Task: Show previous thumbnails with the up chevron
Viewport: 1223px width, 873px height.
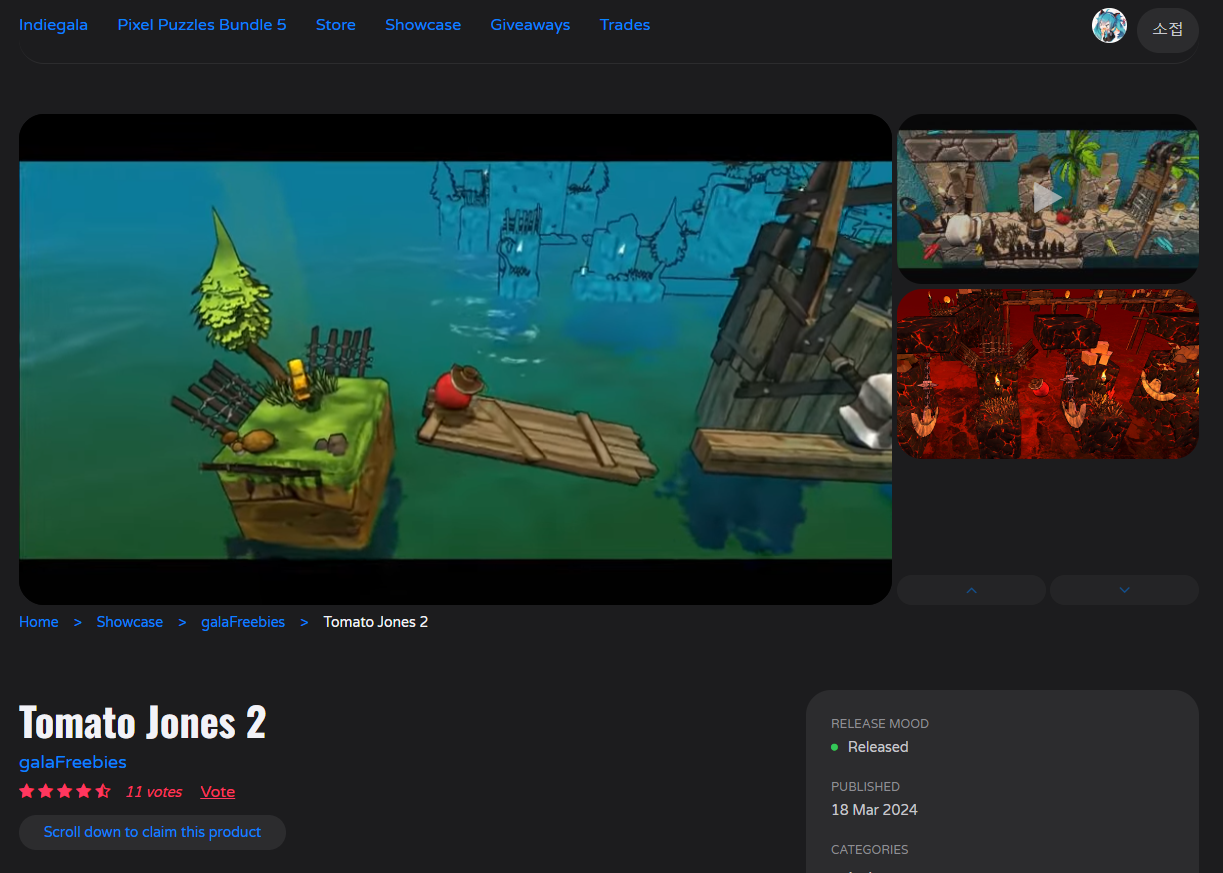Action: [x=971, y=590]
